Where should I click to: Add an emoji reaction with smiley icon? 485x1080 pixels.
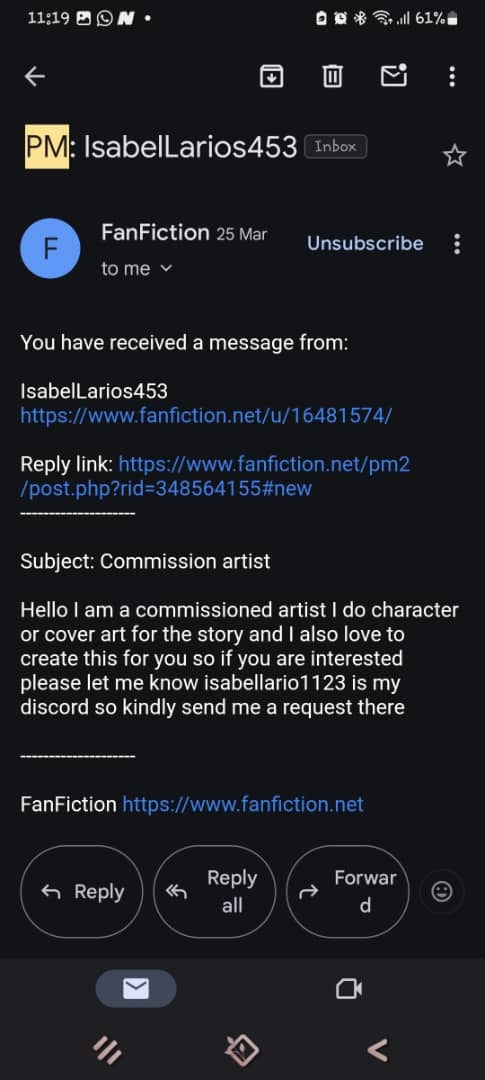pyautogui.click(x=442, y=892)
